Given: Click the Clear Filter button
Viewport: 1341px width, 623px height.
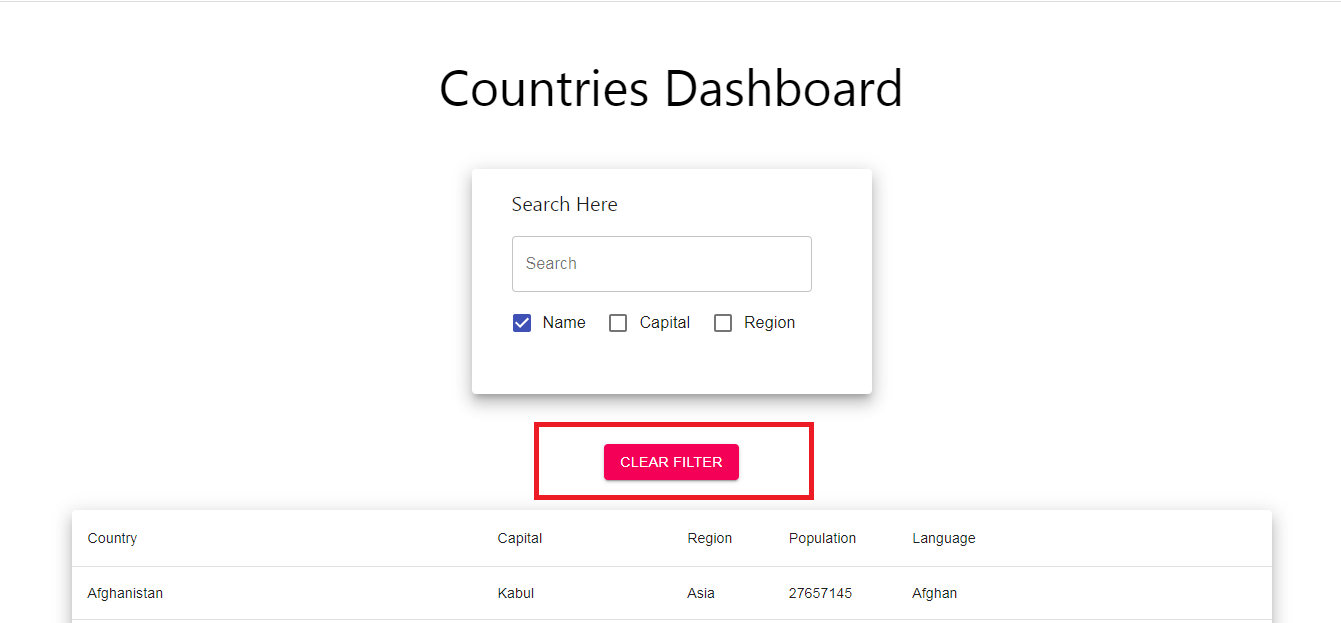Looking at the screenshot, I should [x=671, y=461].
